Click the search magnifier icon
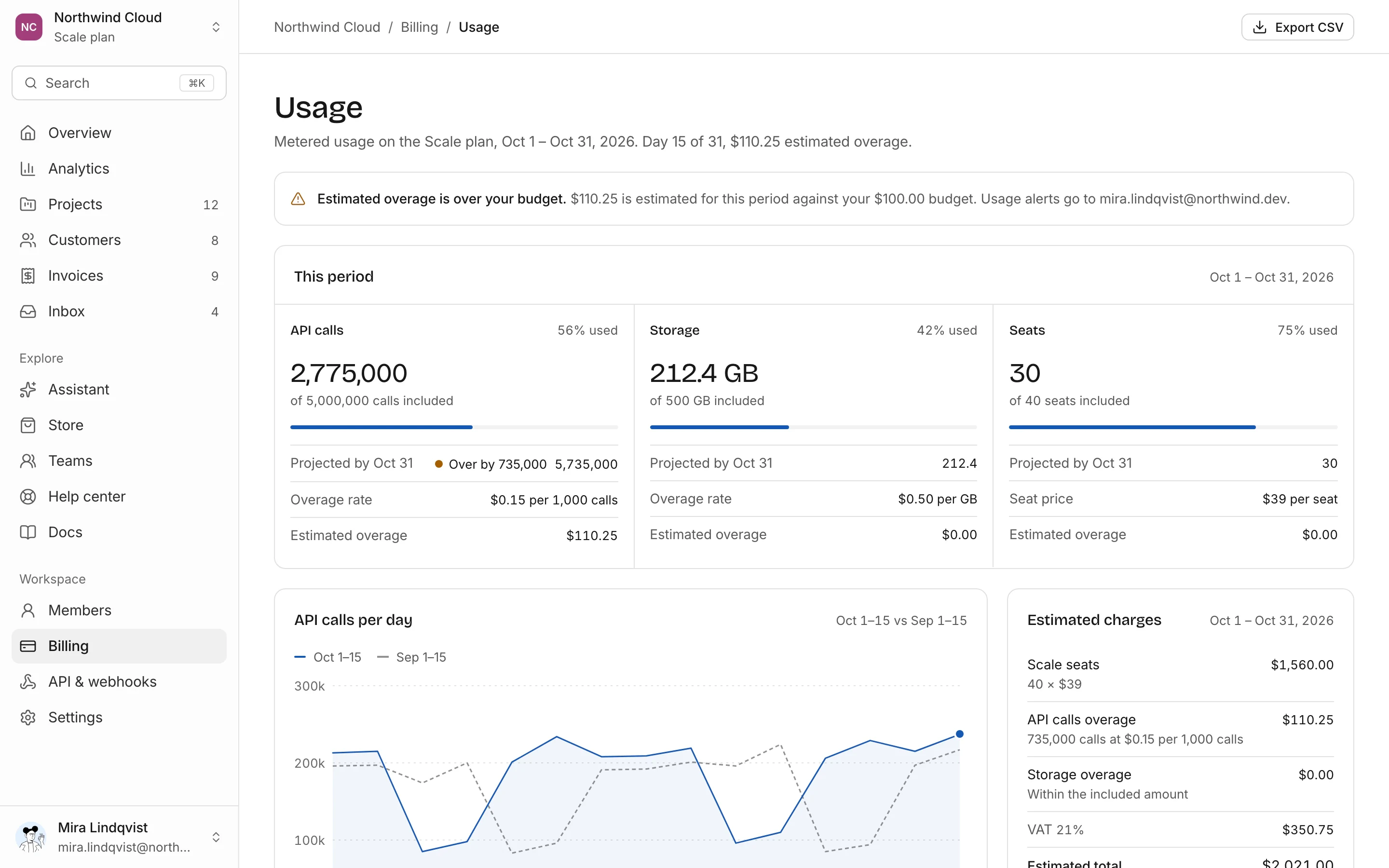The image size is (1389, 868). [31, 83]
